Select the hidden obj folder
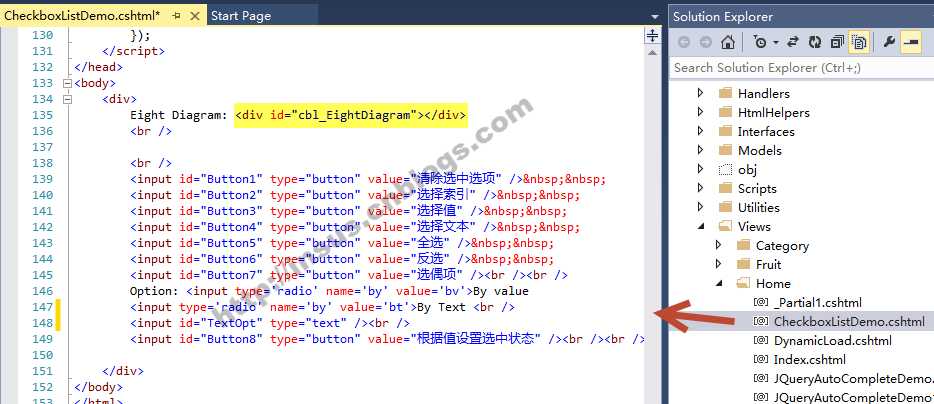The image size is (934, 404). 748,170
